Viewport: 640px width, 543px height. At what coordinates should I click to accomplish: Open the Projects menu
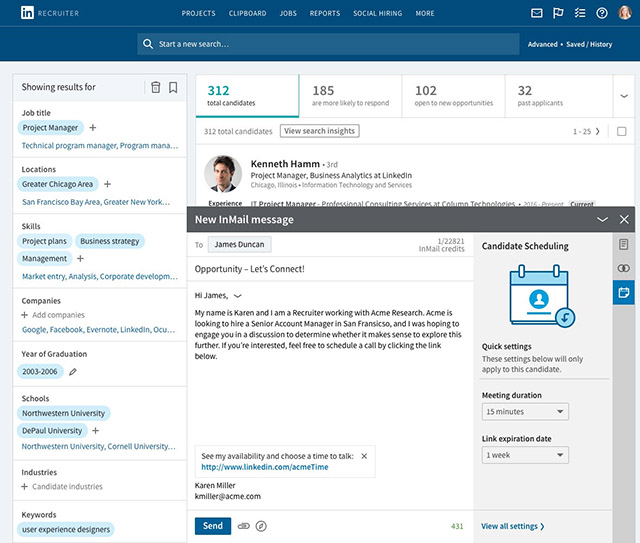198,13
